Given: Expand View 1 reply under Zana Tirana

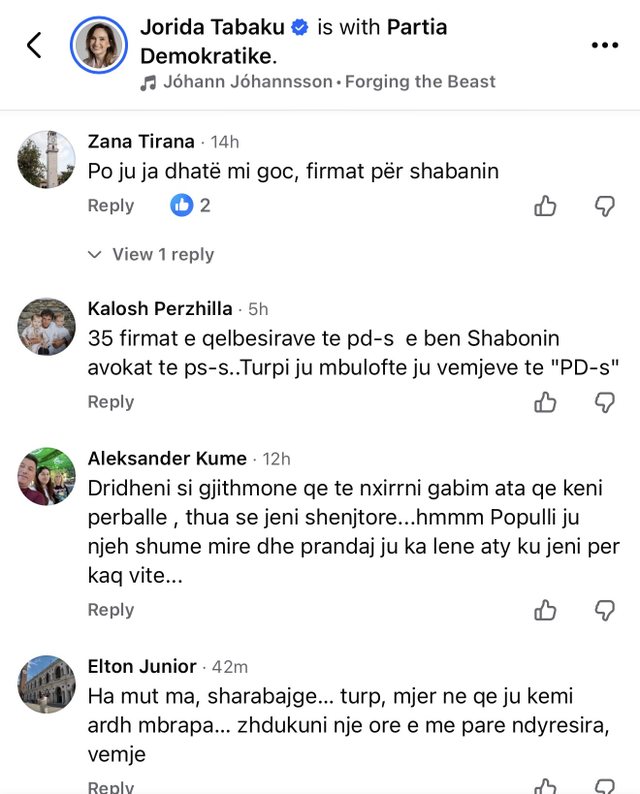Looking at the screenshot, I should point(152,254).
